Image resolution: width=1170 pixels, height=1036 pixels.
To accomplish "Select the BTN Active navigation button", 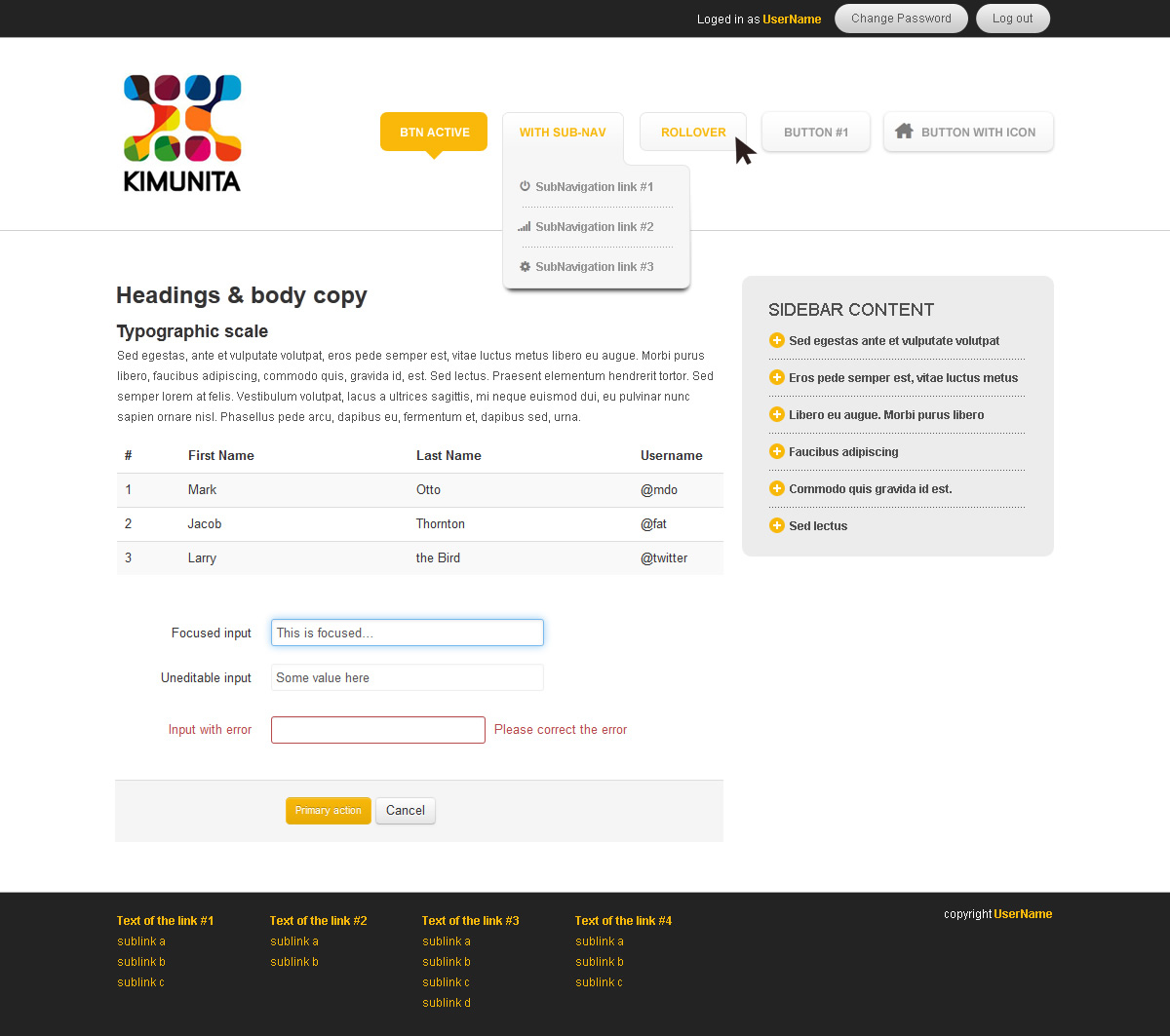I will 434,133.
